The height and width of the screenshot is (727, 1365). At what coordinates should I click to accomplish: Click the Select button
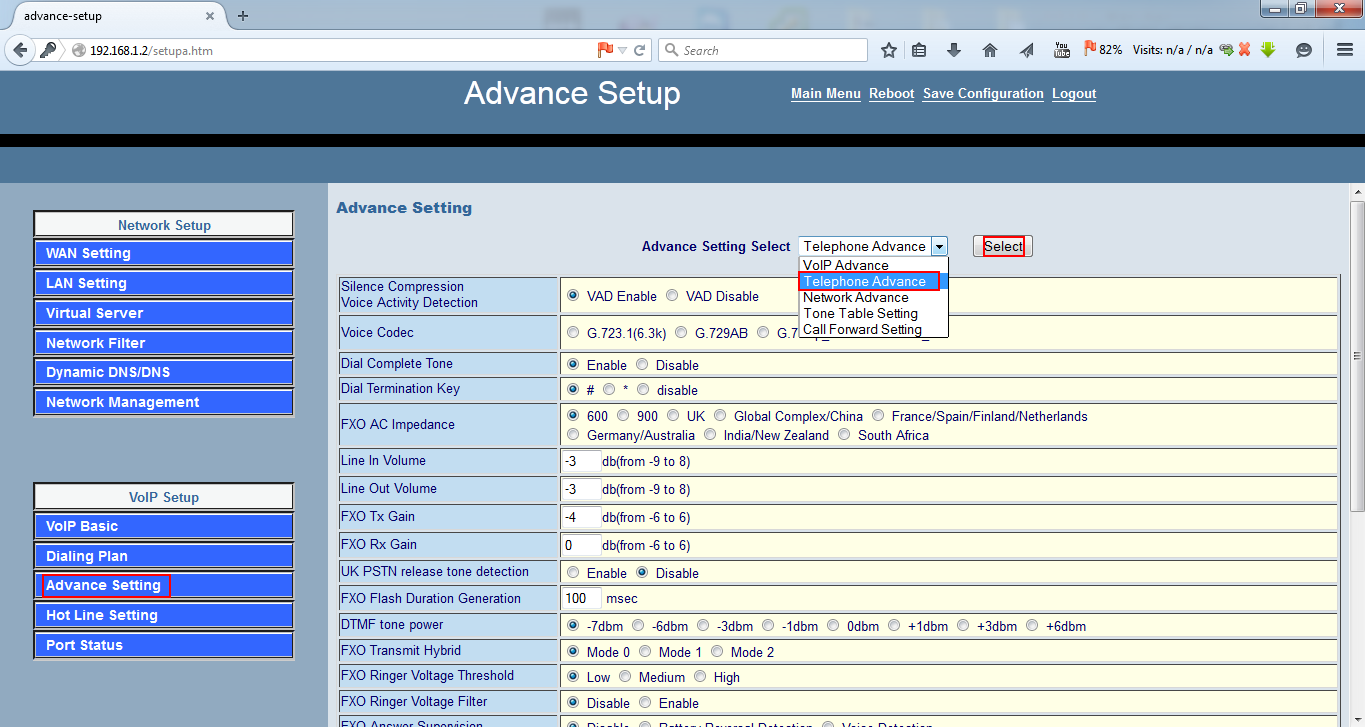pyautogui.click(x=1003, y=246)
